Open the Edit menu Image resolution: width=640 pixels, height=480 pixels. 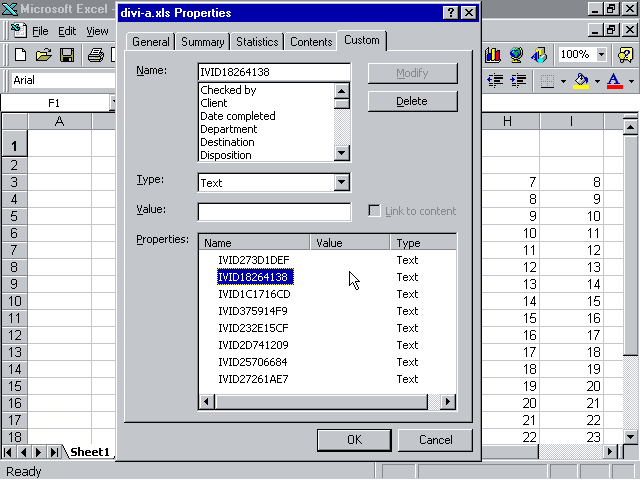pos(67,31)
